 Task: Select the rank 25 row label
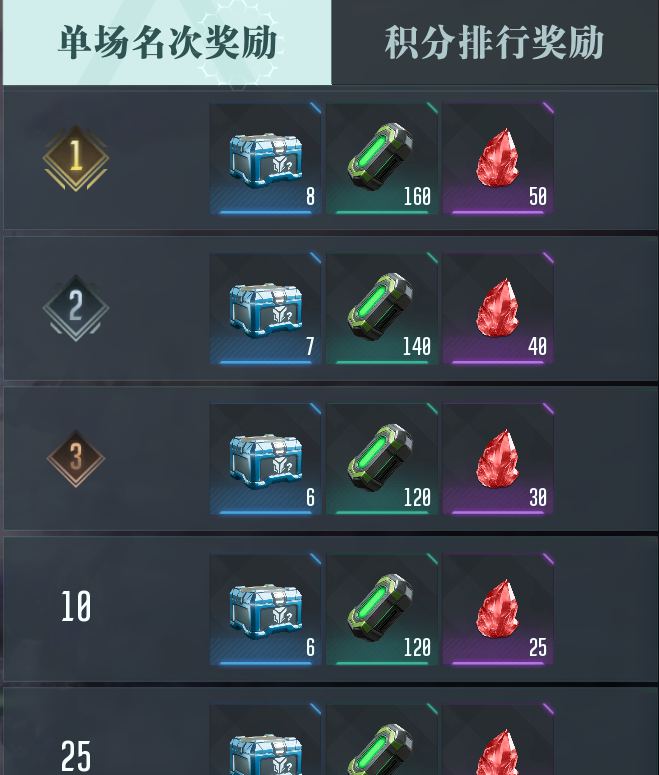76,756
